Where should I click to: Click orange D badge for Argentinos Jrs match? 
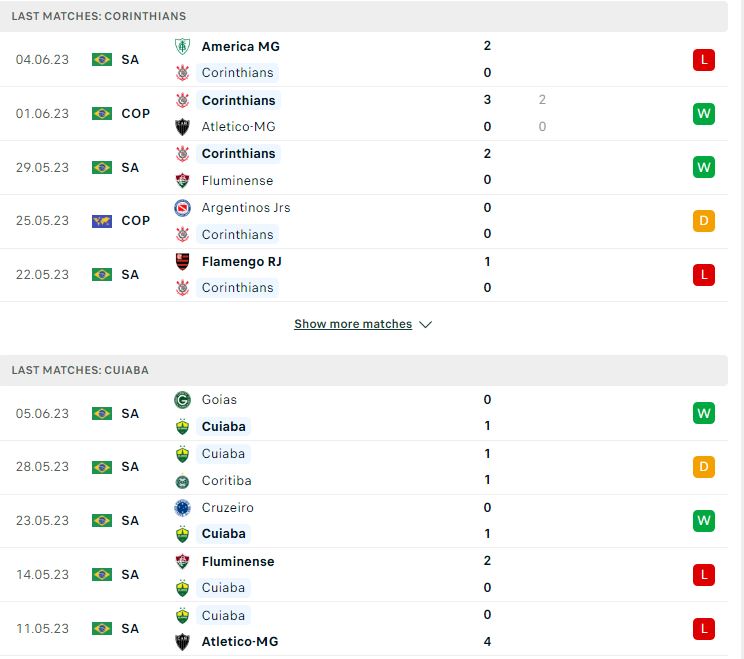point(704,221)
